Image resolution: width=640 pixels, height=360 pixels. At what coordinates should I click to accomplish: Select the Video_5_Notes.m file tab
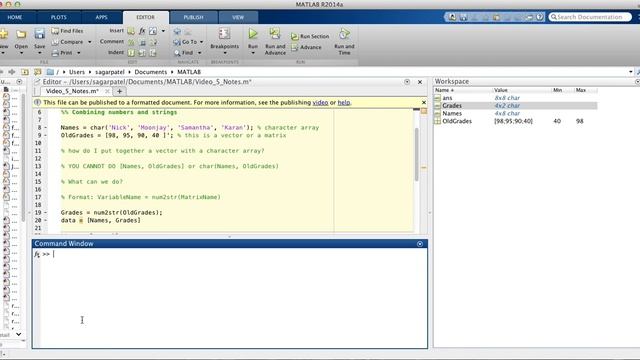[72, 91]
